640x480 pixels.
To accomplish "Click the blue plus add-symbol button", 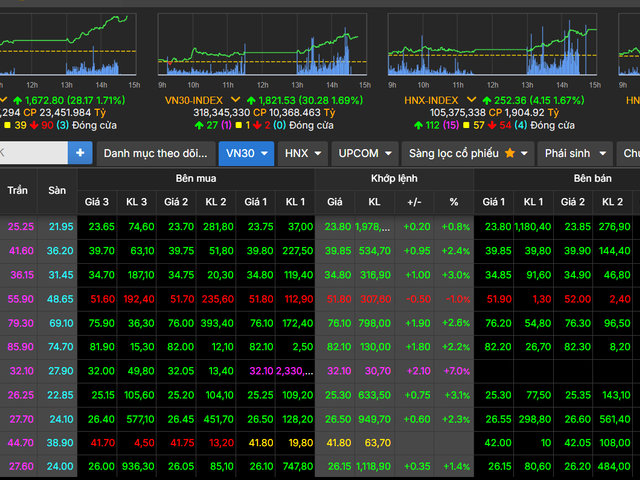I will pyautogui.click(x=80, y=153).
